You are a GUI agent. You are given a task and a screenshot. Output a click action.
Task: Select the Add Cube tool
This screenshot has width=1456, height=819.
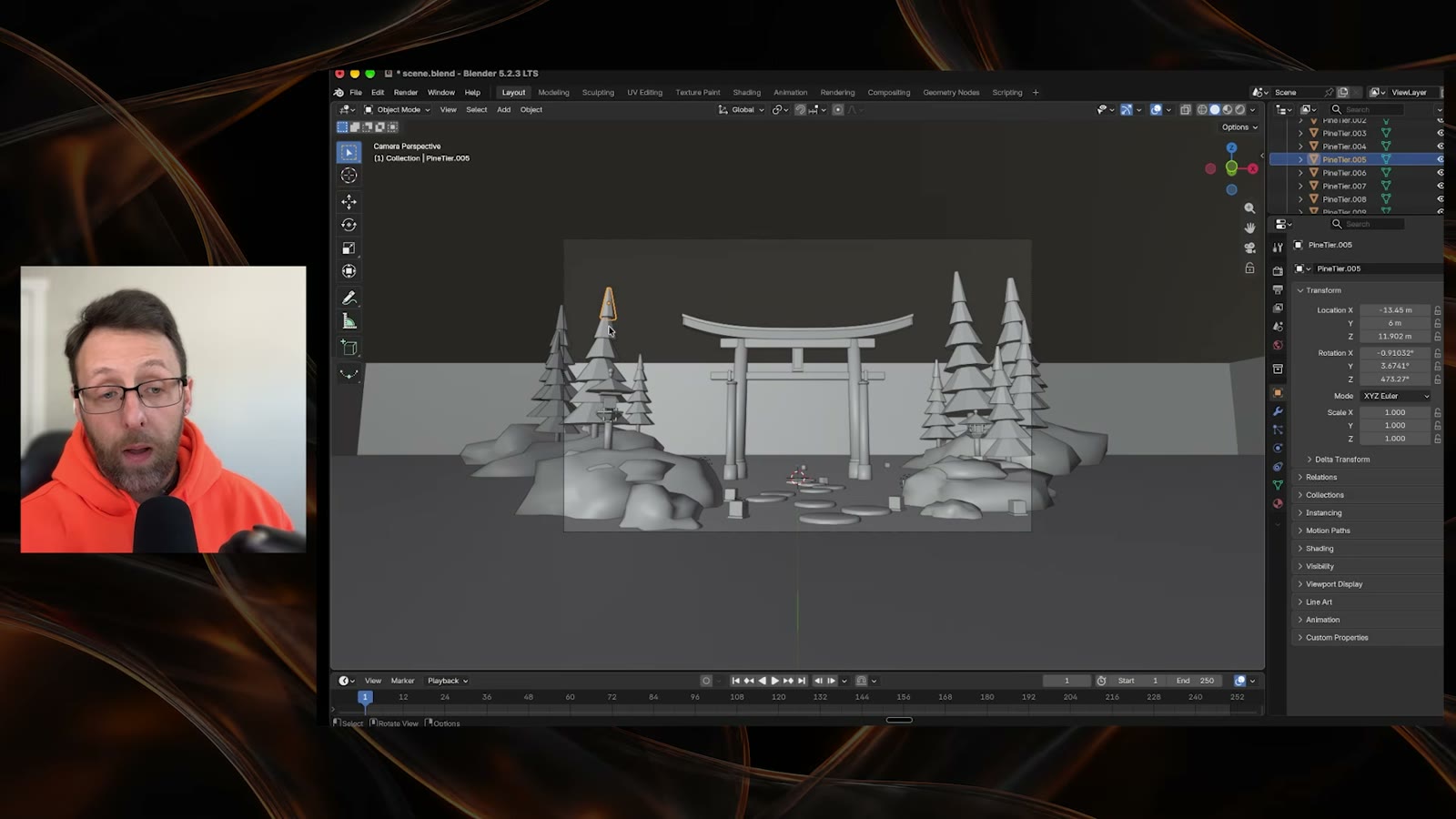tap(349, 348)
